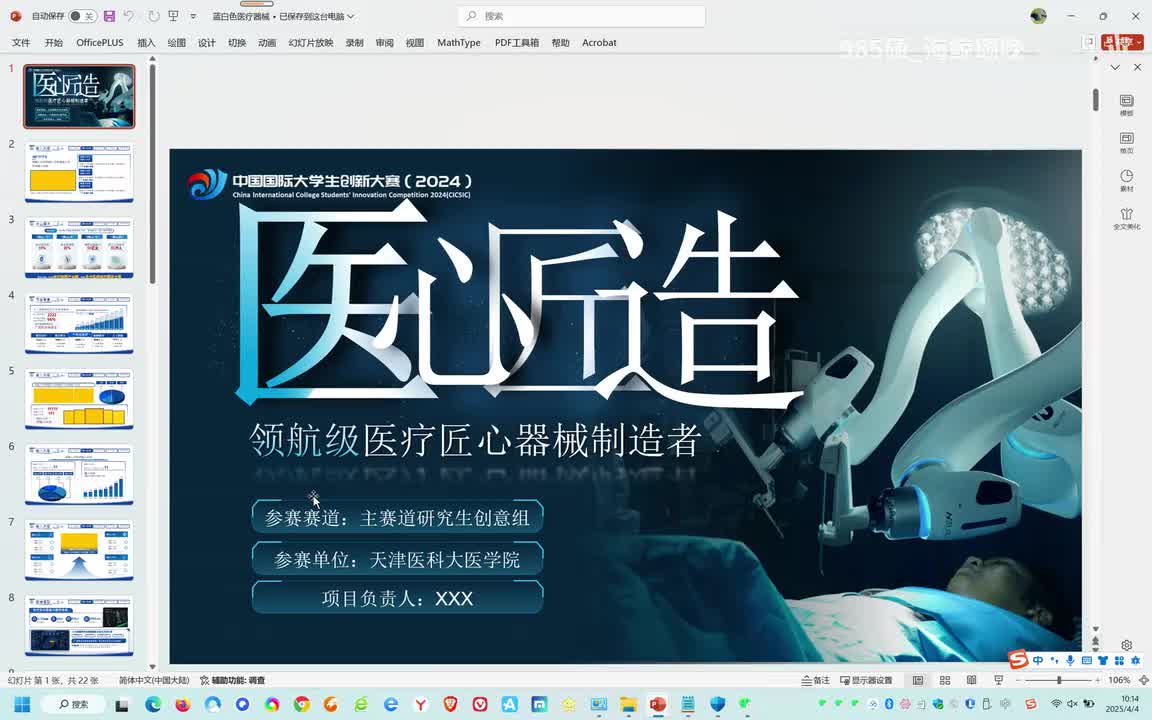Select slide 2 thumbnail

pos(79,173)
